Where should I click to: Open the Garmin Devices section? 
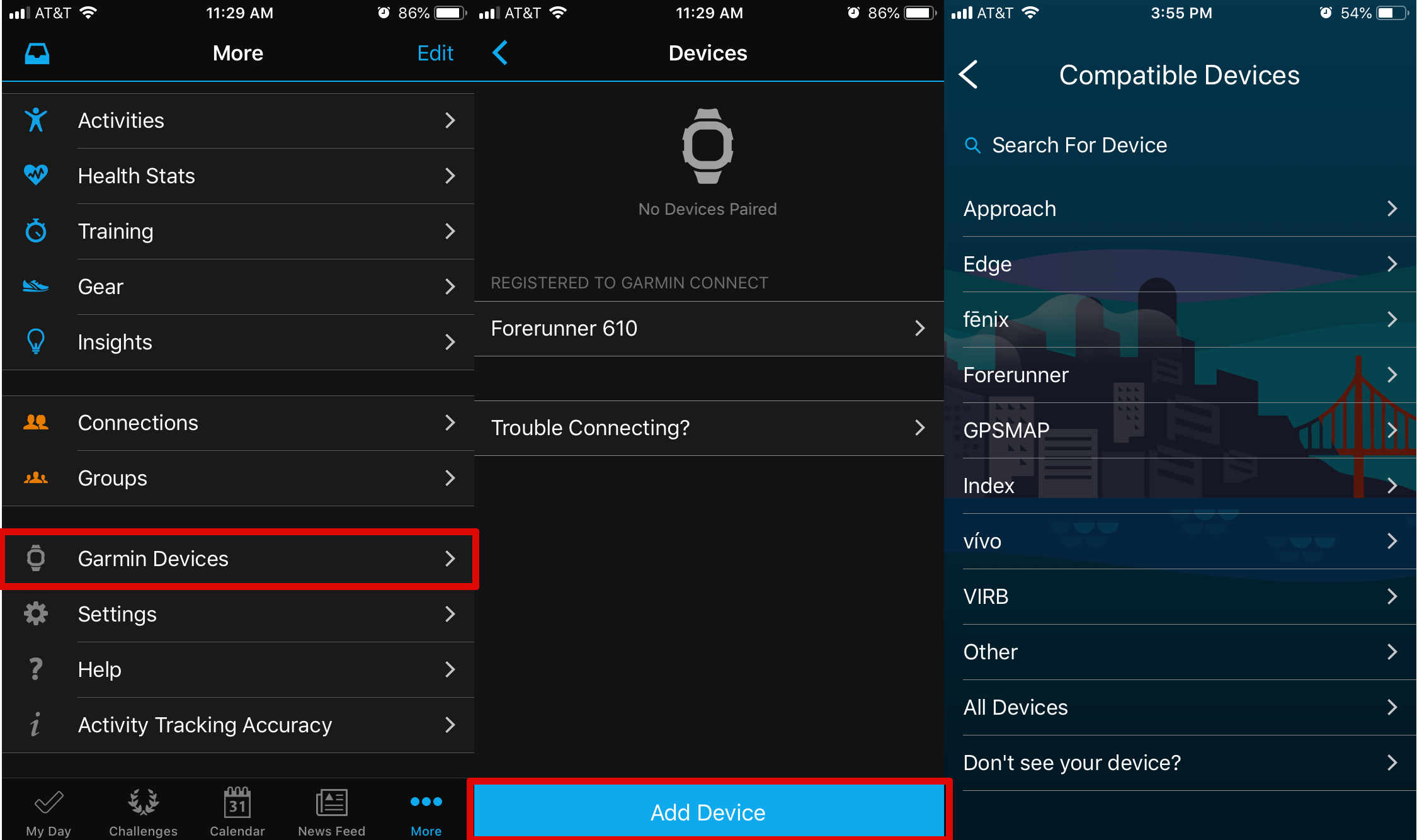(241, 558)
